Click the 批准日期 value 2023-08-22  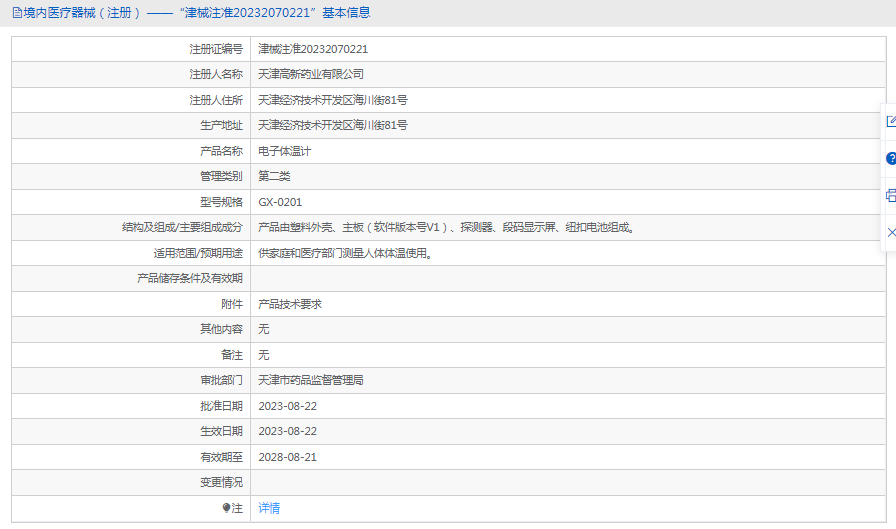point(287,406)
